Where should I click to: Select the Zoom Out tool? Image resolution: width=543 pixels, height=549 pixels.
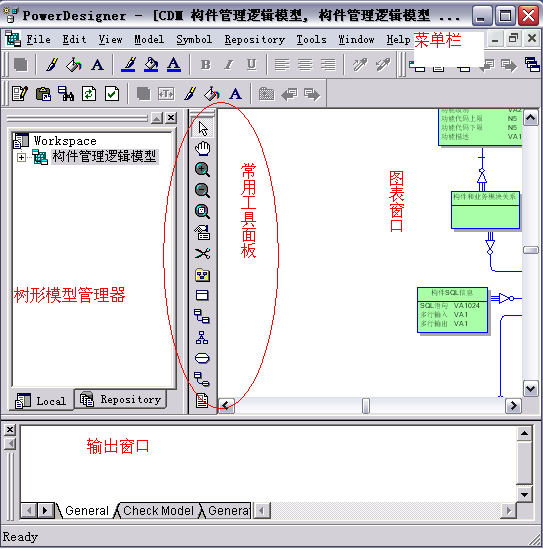tap(202, 190)
